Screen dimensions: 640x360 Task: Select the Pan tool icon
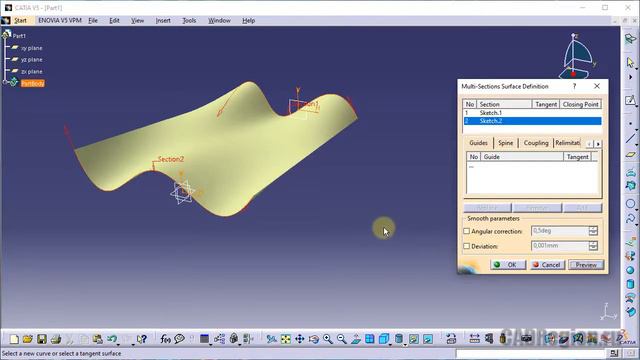[300, 339]
